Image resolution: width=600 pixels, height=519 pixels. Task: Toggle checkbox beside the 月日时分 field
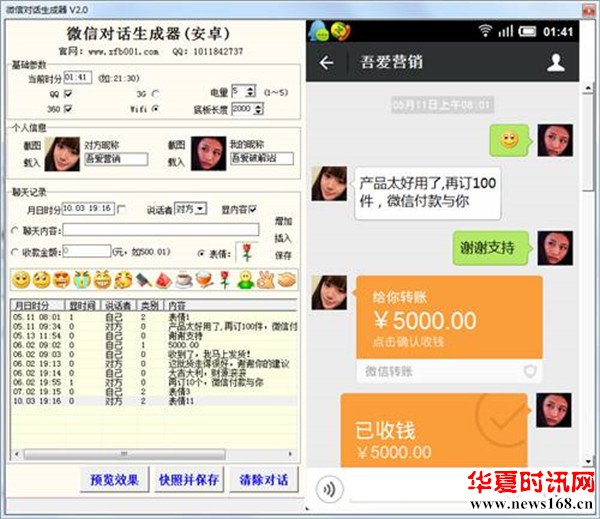[x=122, y=209]
